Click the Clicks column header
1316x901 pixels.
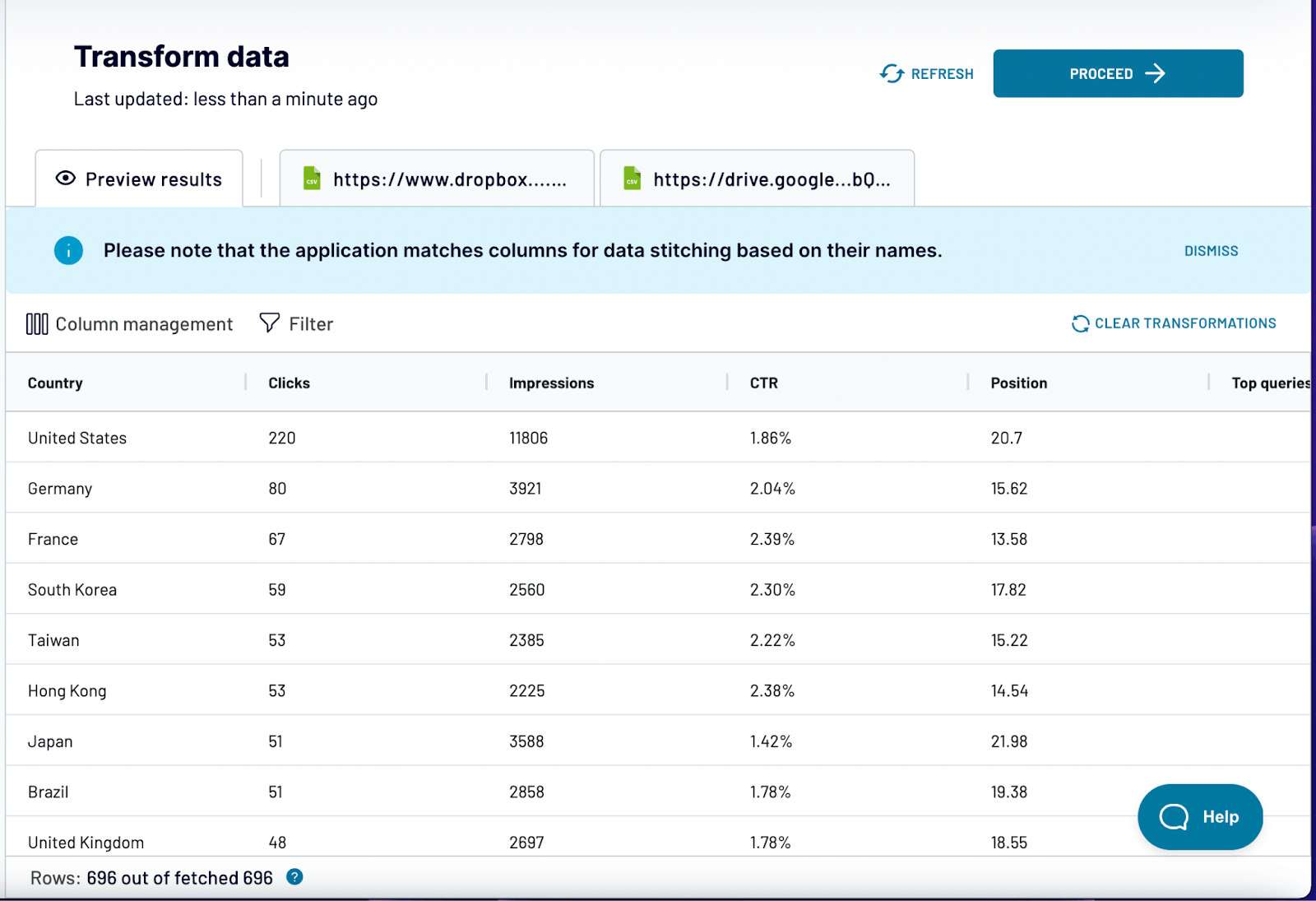288,382
